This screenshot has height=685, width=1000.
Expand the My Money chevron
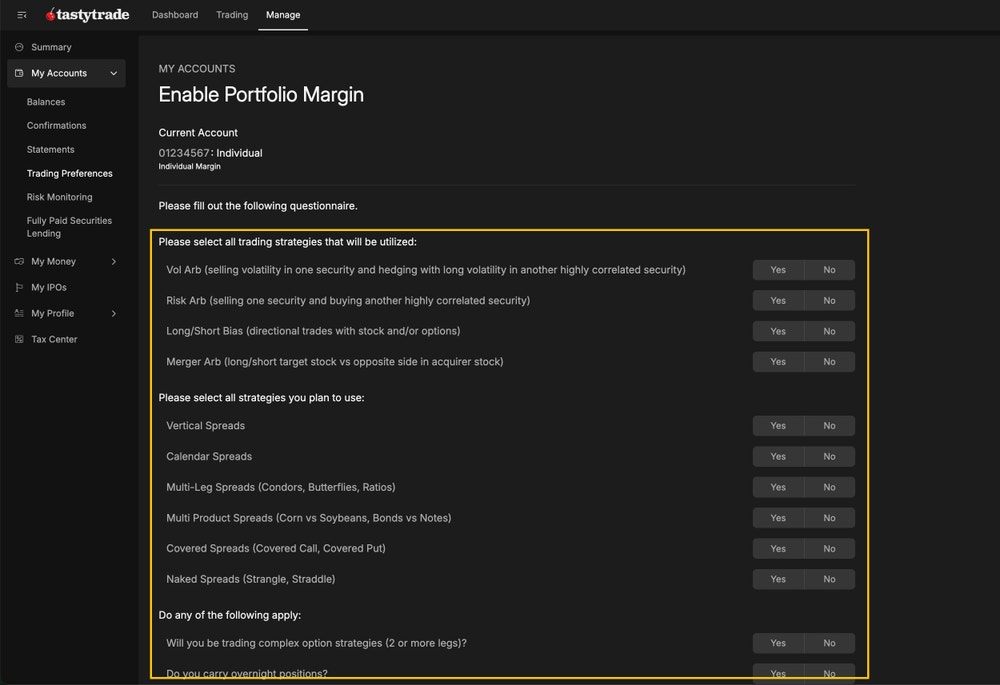(114, 261)
